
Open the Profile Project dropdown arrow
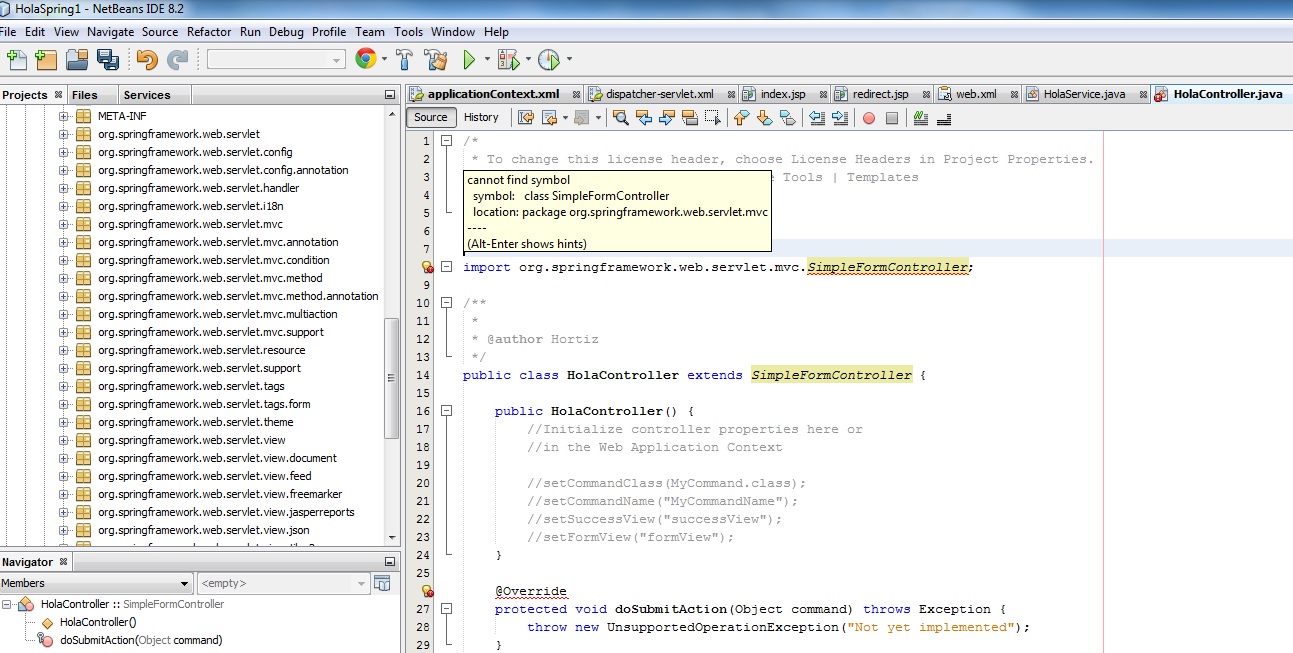point(568,60)
